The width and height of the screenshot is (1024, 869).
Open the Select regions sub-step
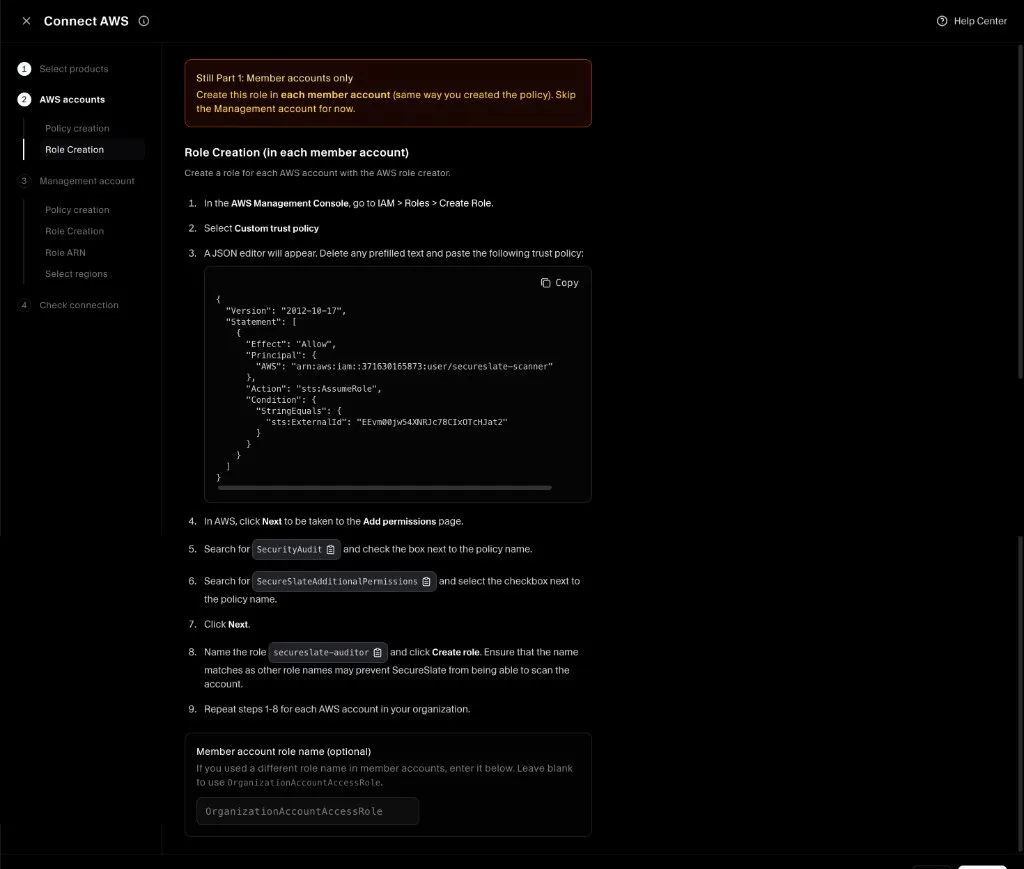coord(76,274)
